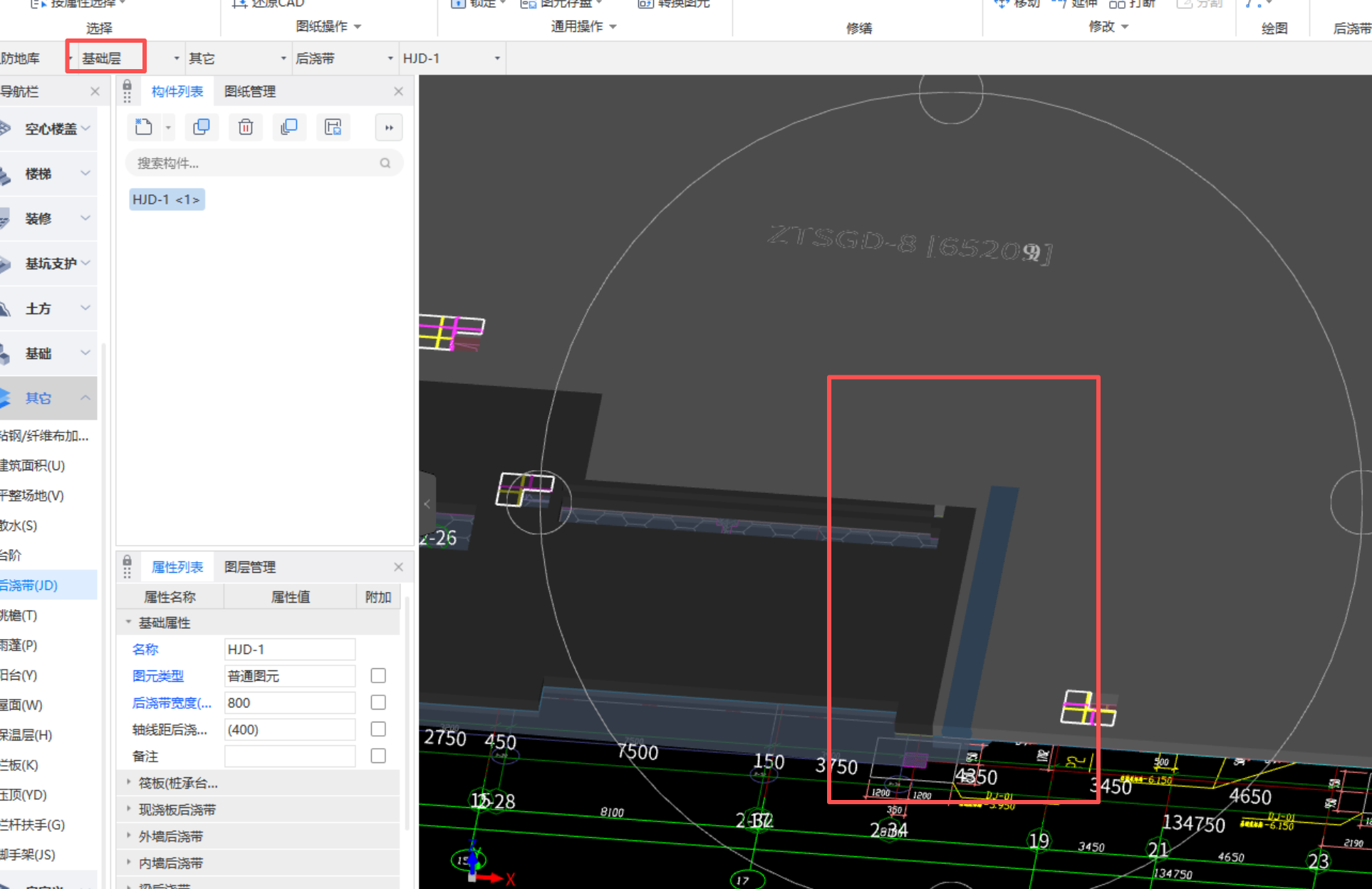
Task: Click the copy component icon
Action: 202,128
